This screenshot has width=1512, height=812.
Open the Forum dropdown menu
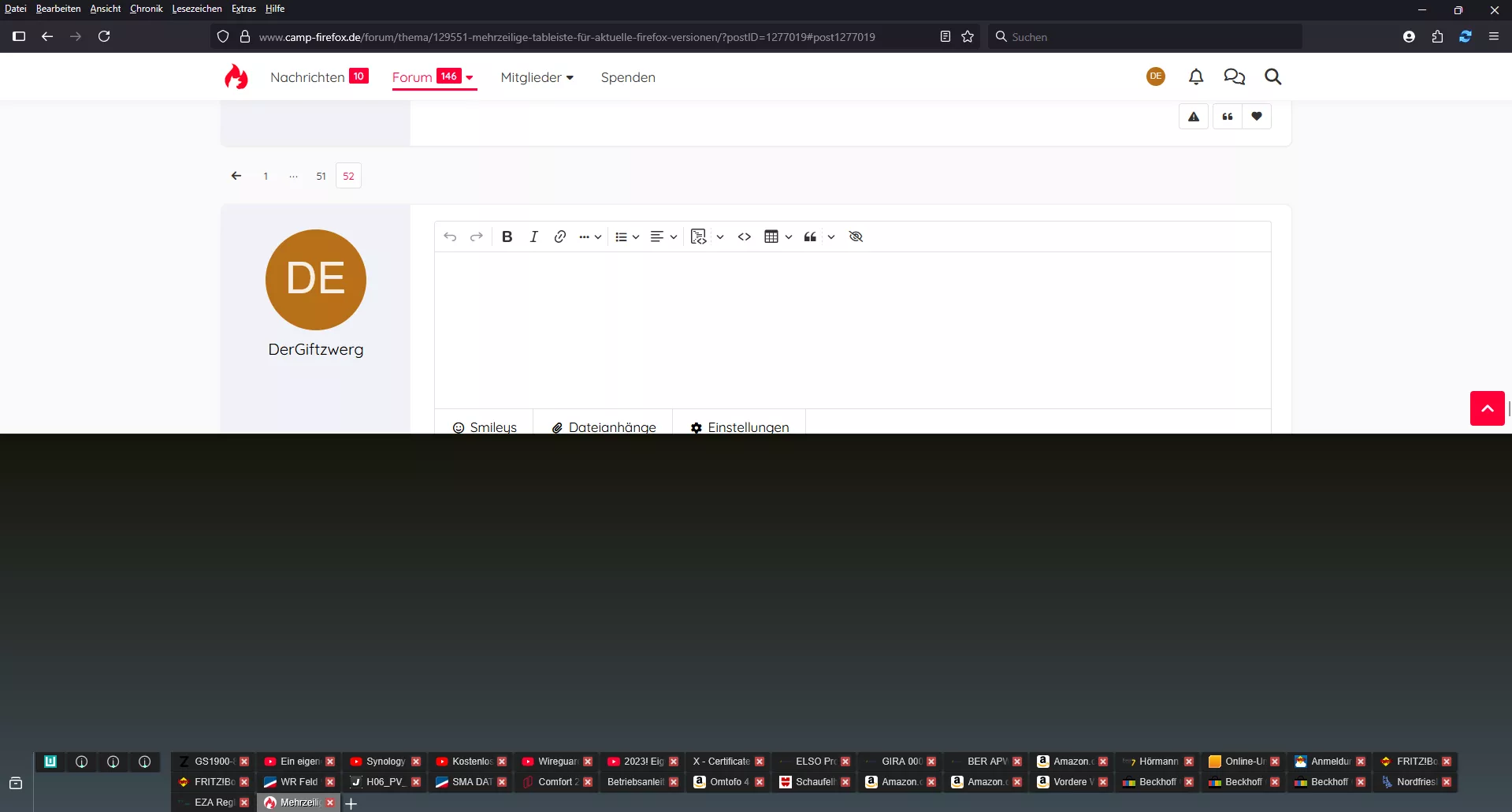[470, 77]
